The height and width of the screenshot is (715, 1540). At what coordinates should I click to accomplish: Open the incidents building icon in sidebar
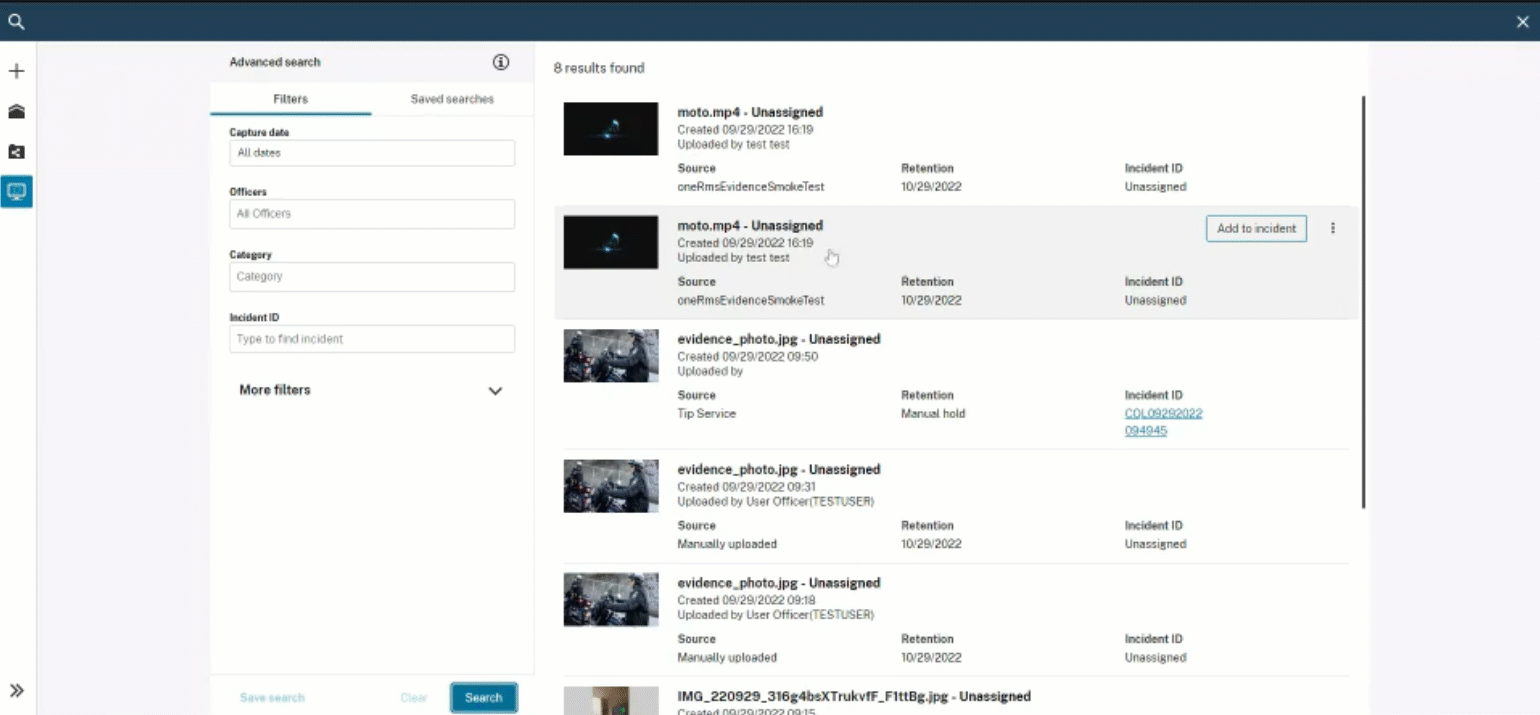pos(16,112)
